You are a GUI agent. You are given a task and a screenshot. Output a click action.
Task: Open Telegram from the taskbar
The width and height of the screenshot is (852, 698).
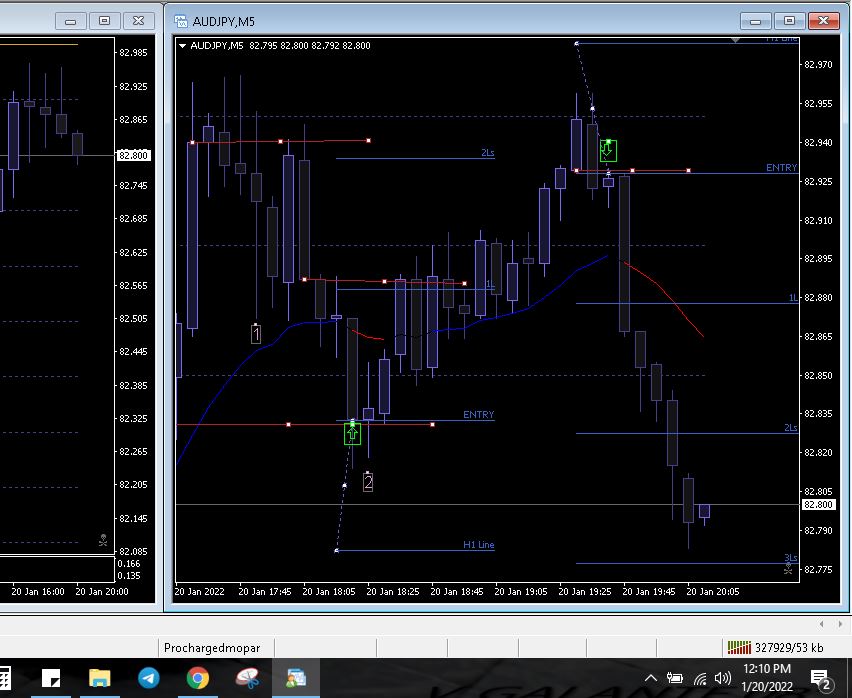[x=148, y=679]
